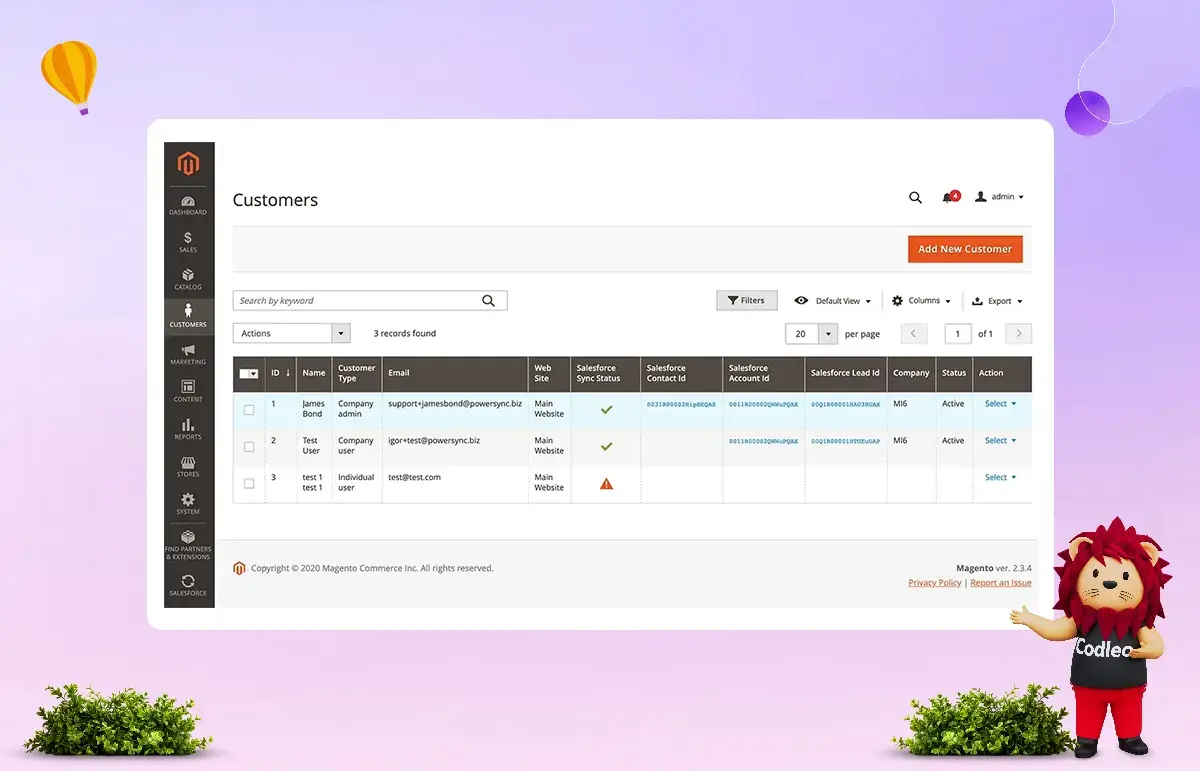1200x771 pixels.
Task: Open the Marketing menu in the sidebar
Action: coord(188,354)
